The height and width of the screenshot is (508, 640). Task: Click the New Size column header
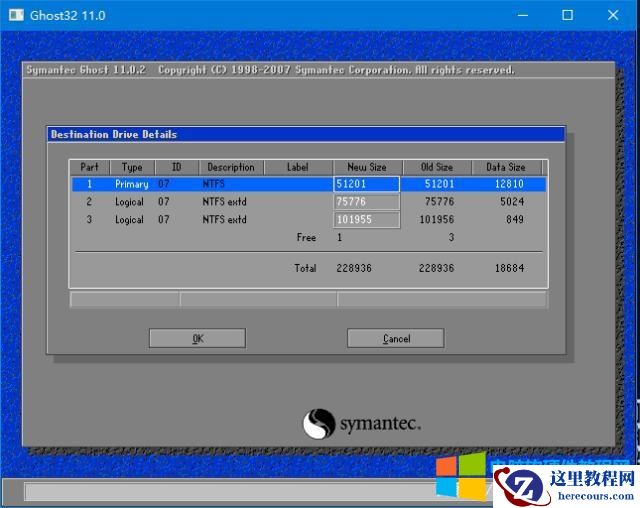click(367, 167)
